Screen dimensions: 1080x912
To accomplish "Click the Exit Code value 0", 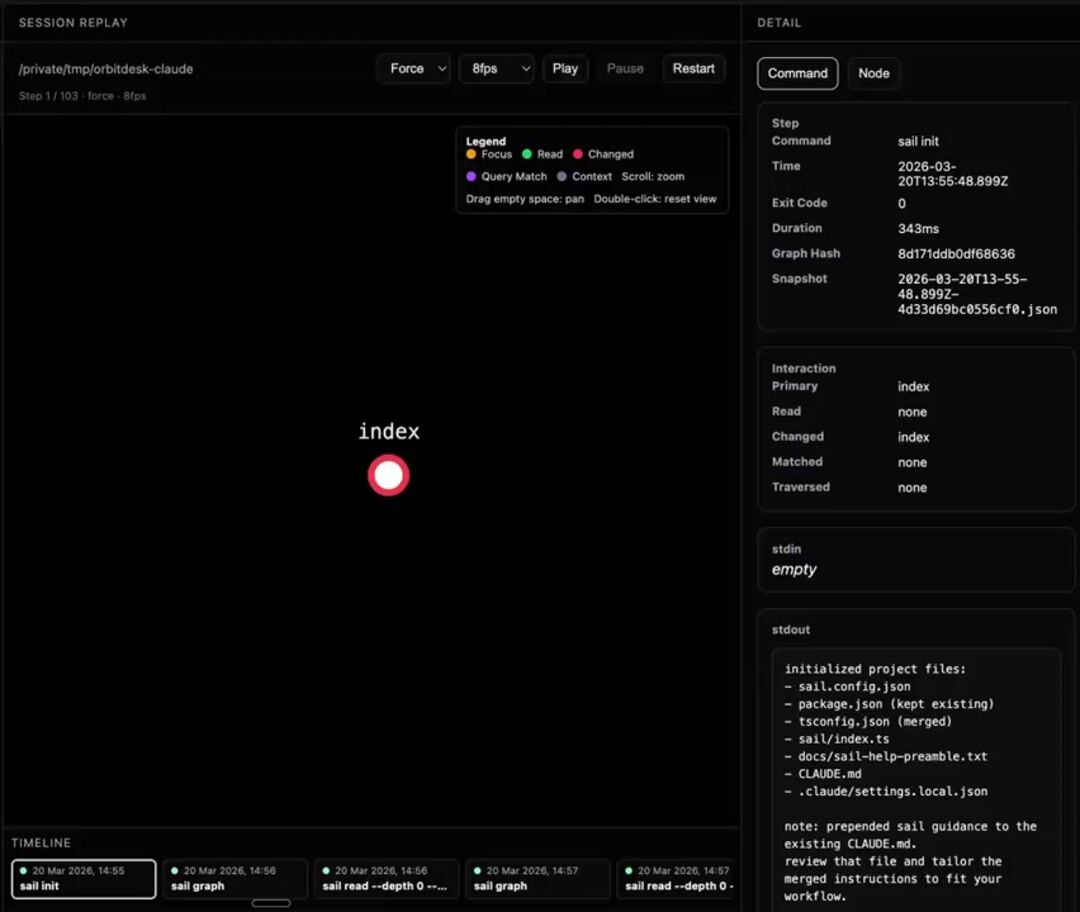I will pyautogui.click(x=902, y=203).
